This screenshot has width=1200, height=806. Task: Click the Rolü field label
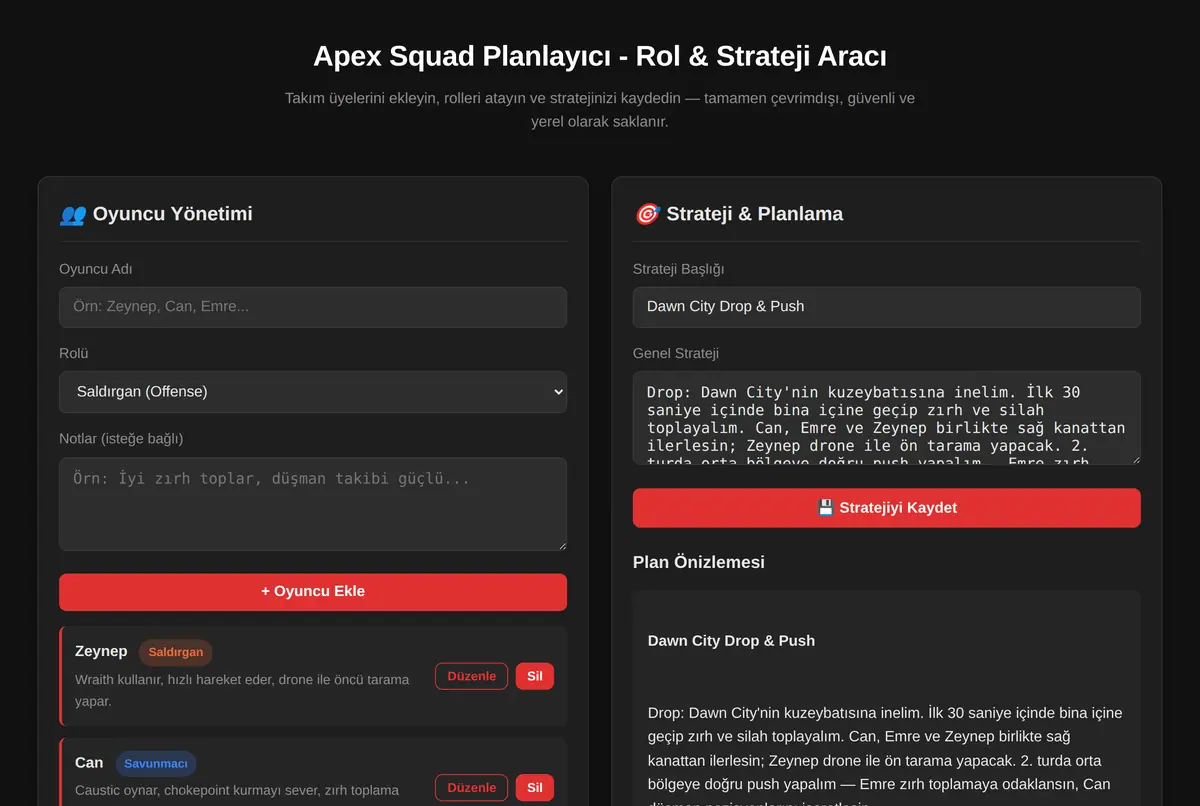click(x=74, y=354)
